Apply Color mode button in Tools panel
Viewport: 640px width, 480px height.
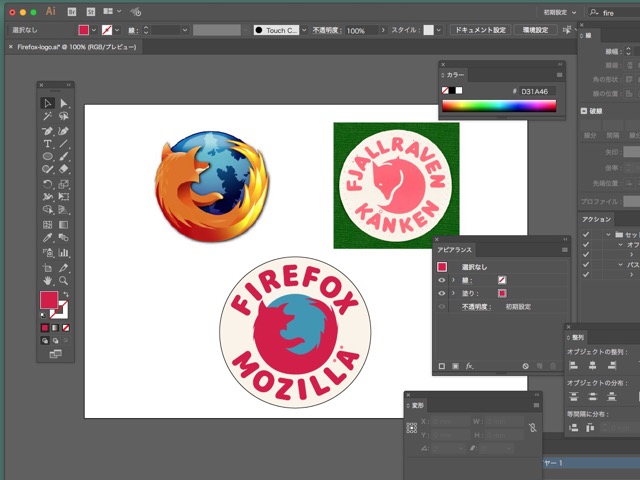tap(45, 328)
